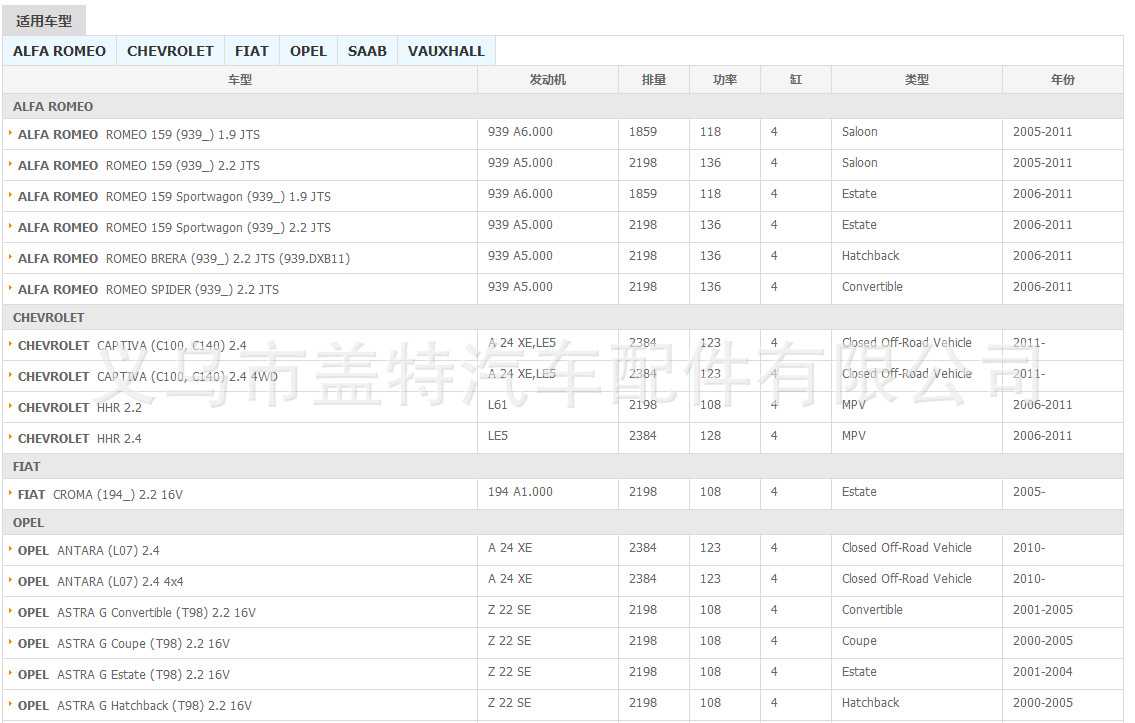Open ALFA ROMEO 159 (939_) 1.9 JTS link
This screenshot has height=723, width=1135.
point(138,135)
